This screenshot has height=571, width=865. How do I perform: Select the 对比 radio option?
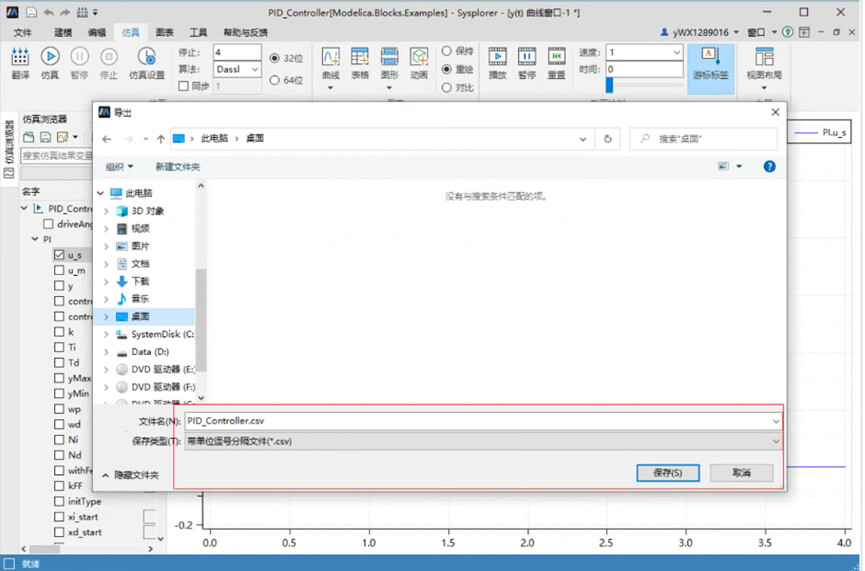[446, 88]
